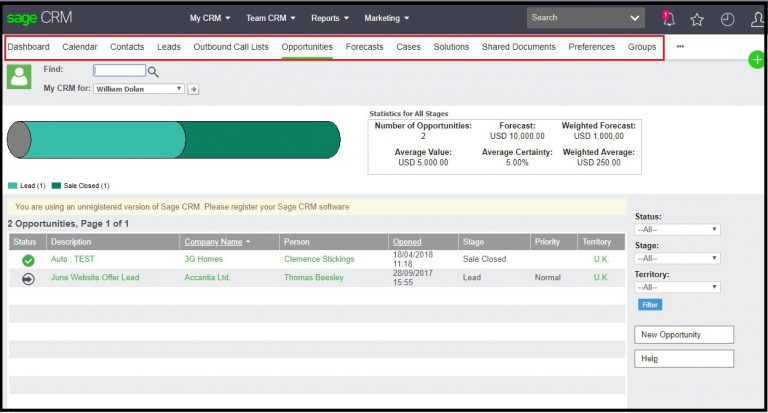Click the user profile icon
The width and height of the screenshot is (768, 413).
pyautogui.click(x=756, y=18)
